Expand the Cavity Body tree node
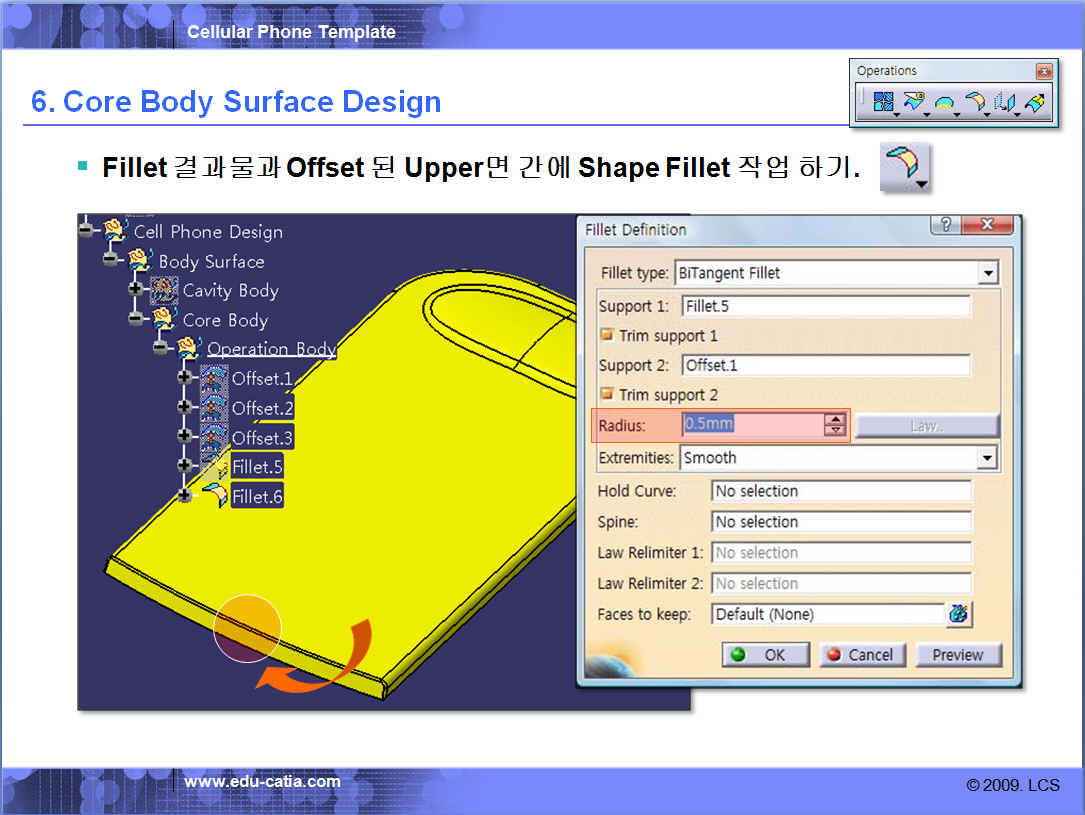Image resolution: width=1085 pixels, height=815 pixels. [136, 290]
